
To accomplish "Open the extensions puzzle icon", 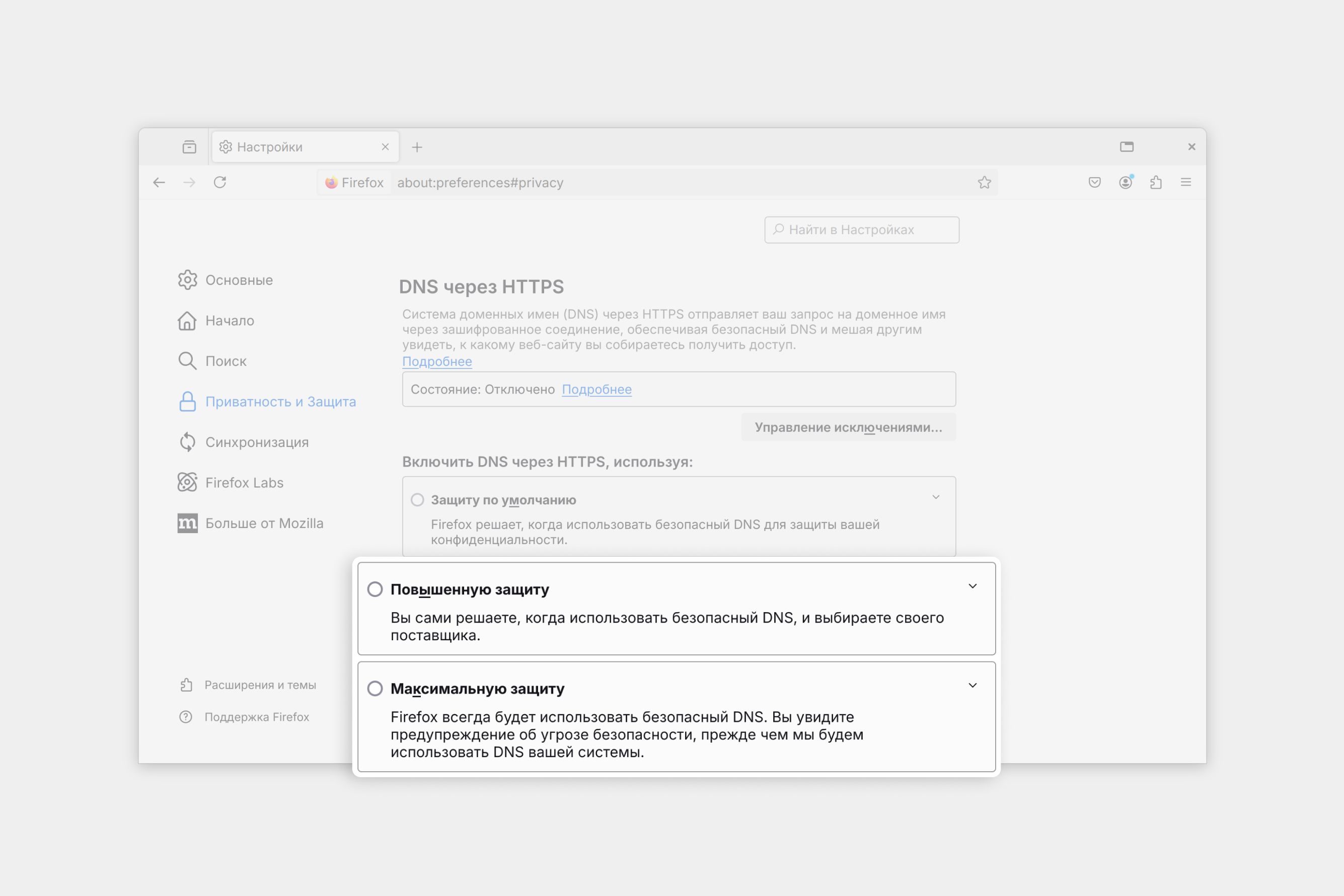I will click(1155, 182).
